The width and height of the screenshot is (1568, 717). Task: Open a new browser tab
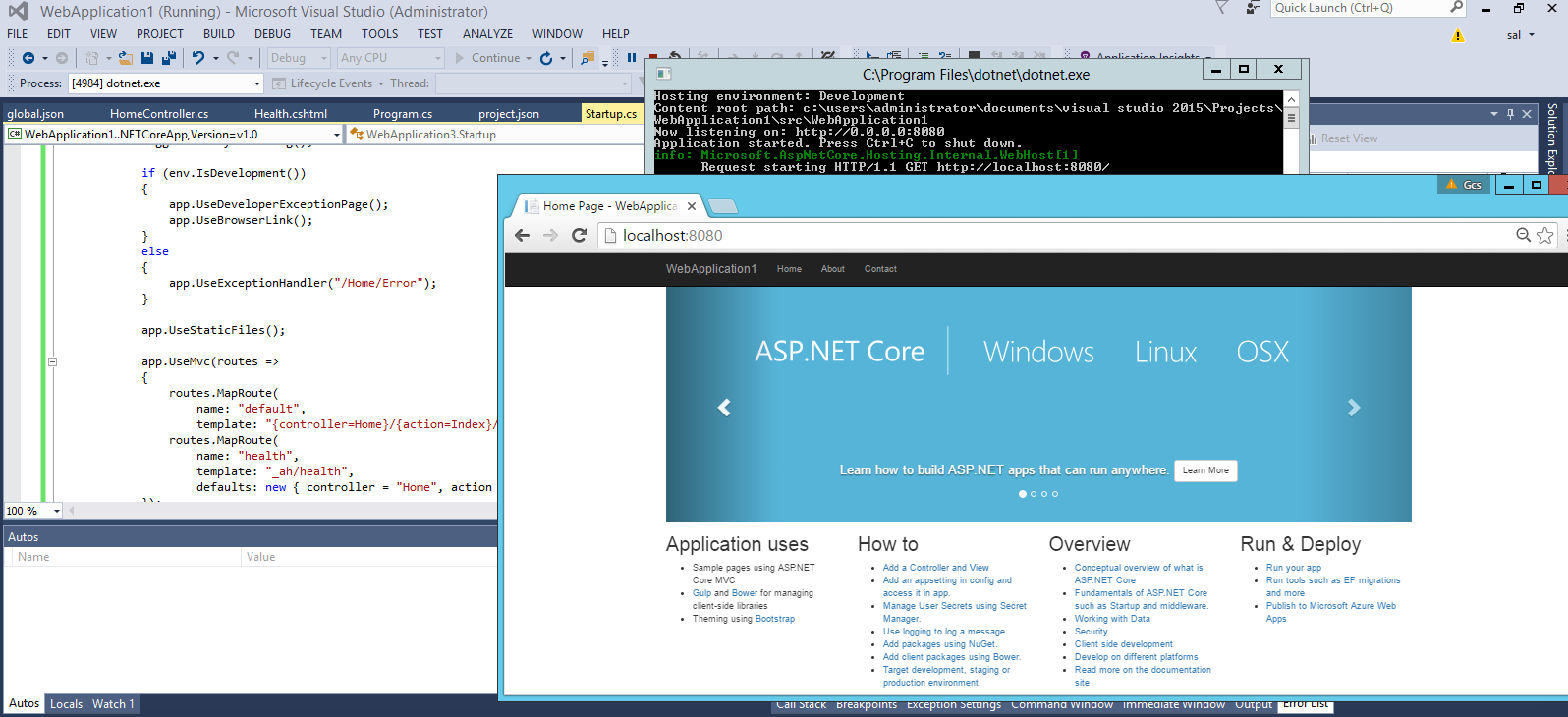(x=722, y=206)
